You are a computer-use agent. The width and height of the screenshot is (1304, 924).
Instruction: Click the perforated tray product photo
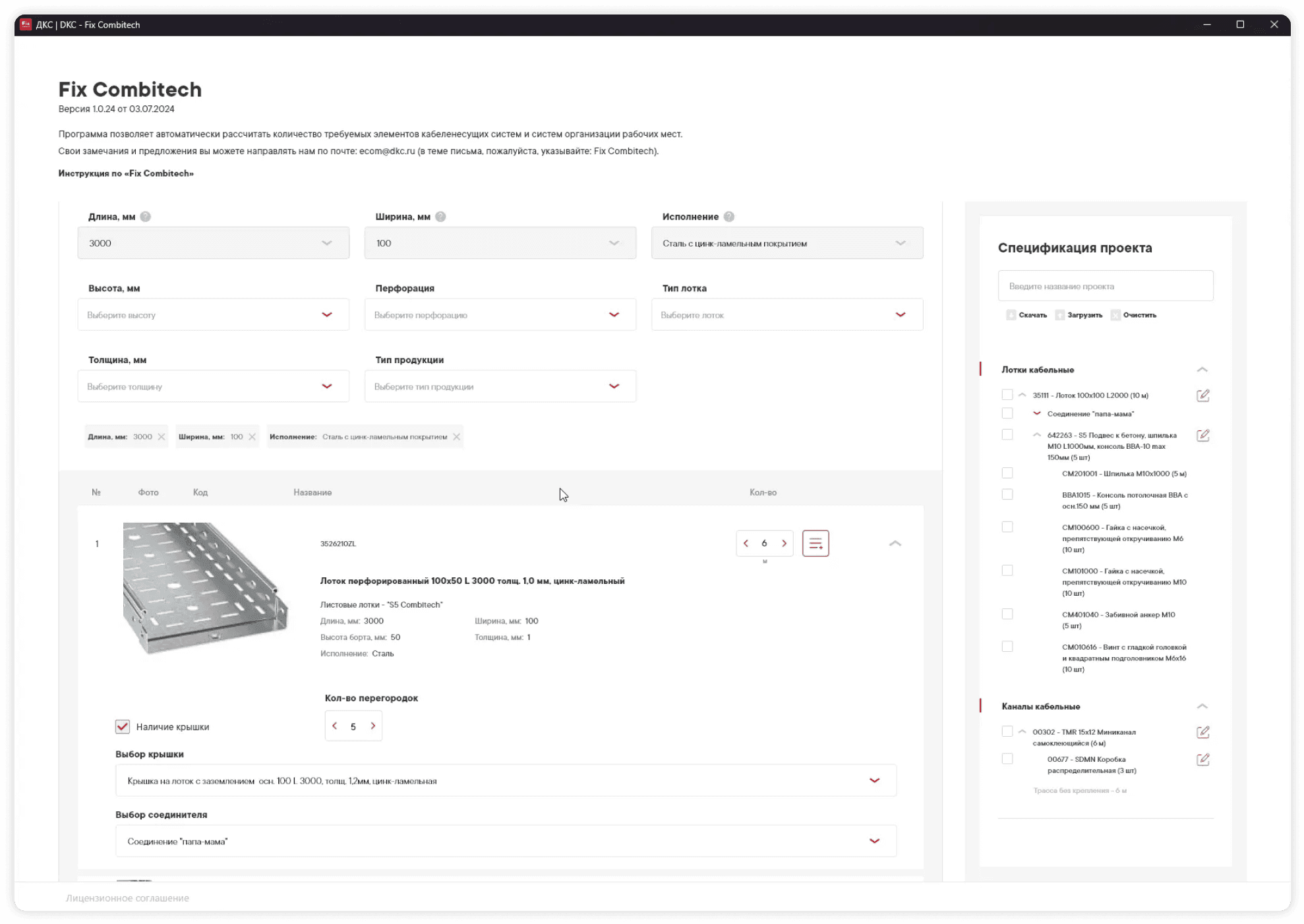(x=206, y=589)
